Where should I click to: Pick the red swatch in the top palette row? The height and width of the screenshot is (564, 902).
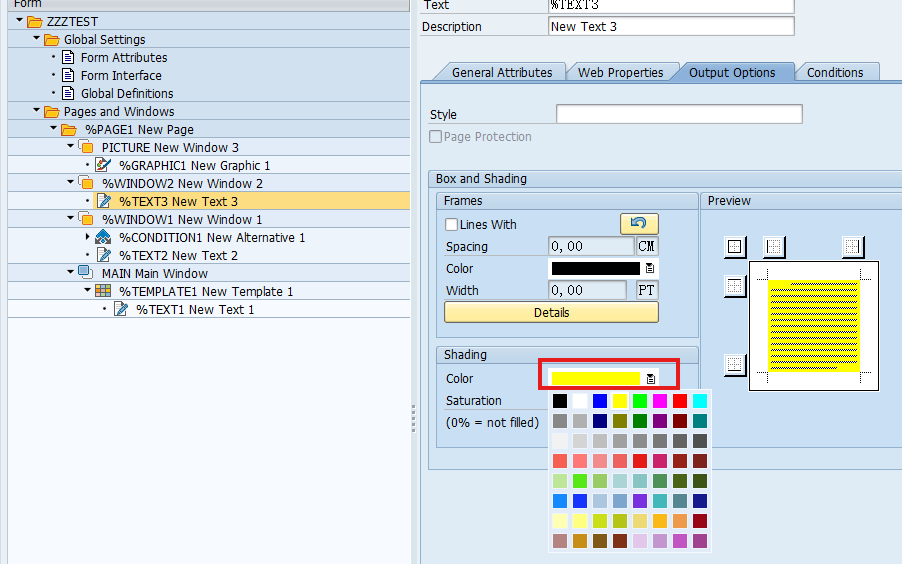(680, 401)
